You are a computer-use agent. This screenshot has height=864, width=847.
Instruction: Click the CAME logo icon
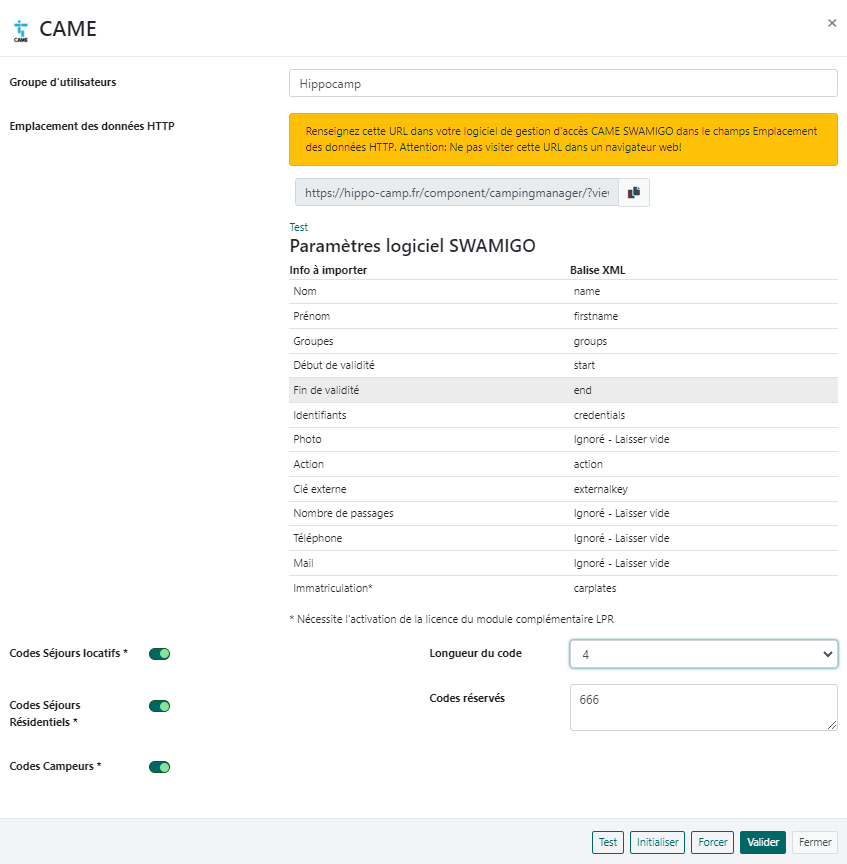pos(21,29)
